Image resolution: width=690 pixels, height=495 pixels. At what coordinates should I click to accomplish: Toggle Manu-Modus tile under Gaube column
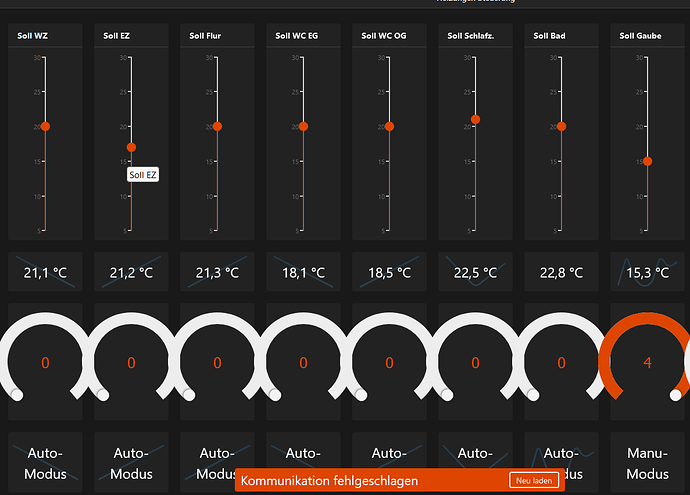point(647,462)
